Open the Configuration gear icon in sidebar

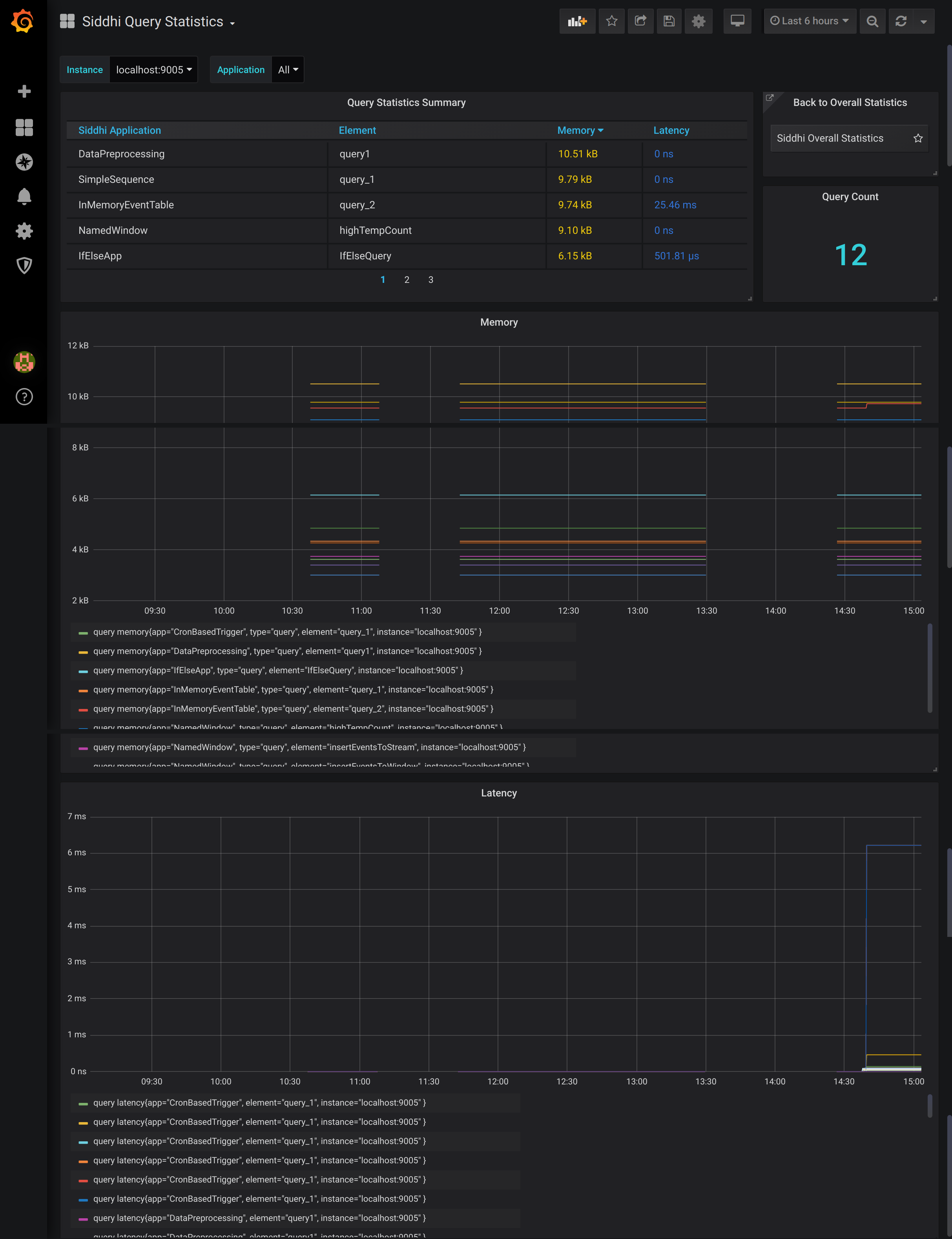tap(24, 231)
